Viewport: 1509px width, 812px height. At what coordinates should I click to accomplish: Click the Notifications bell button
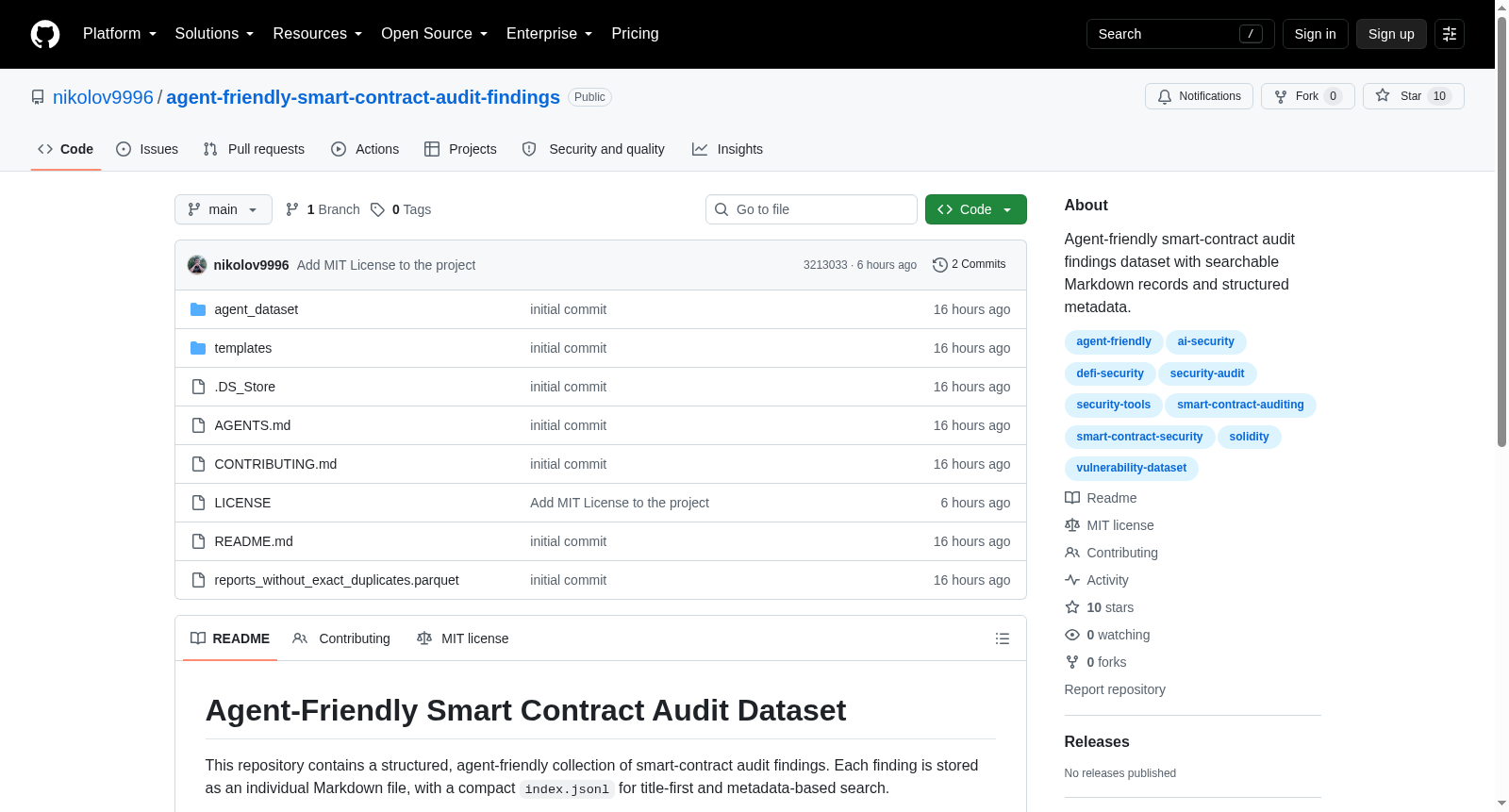click(1199, 96)
